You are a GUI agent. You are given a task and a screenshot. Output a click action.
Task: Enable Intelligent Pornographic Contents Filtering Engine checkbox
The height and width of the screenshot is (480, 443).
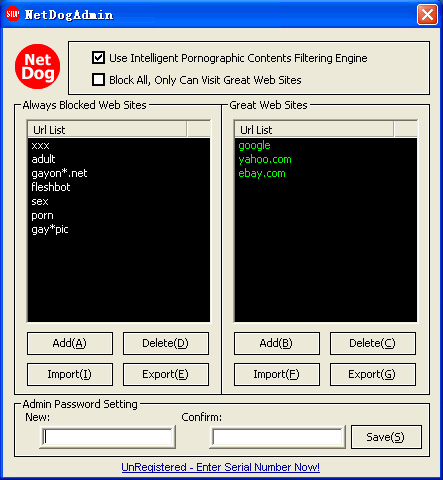(98, 58)
